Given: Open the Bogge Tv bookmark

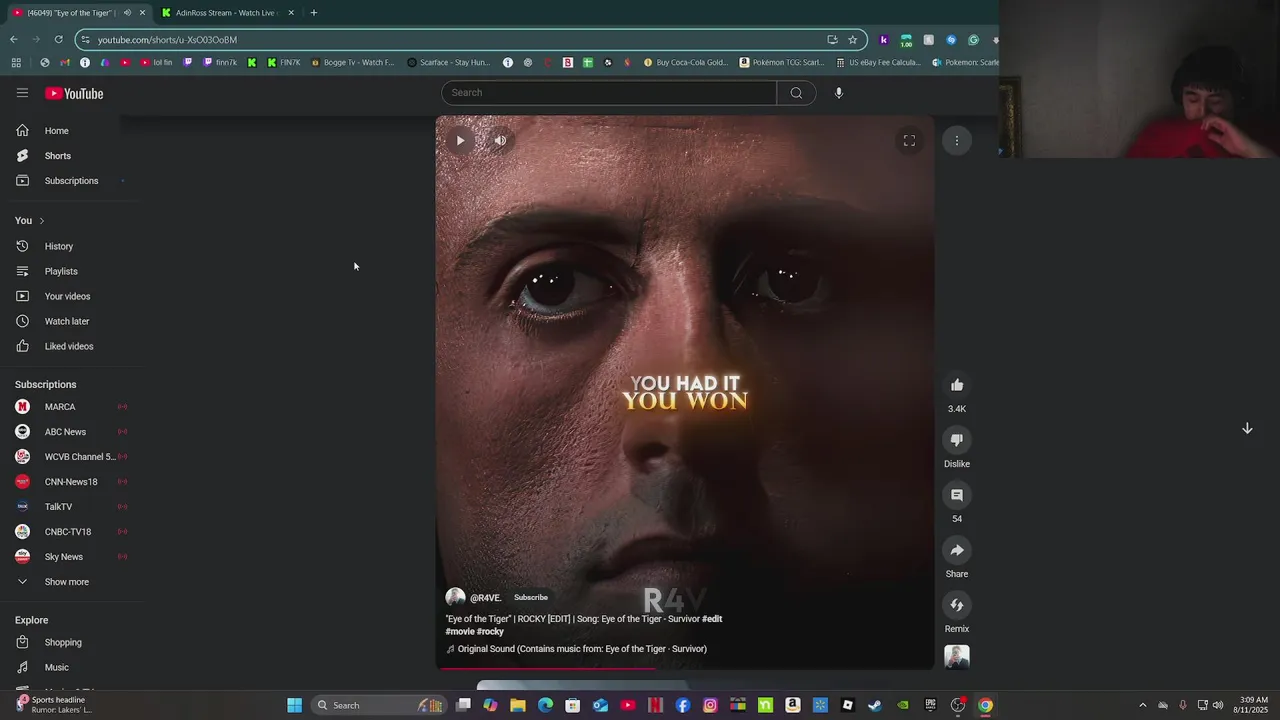Looking at the screenshot, I should (352, 62).
